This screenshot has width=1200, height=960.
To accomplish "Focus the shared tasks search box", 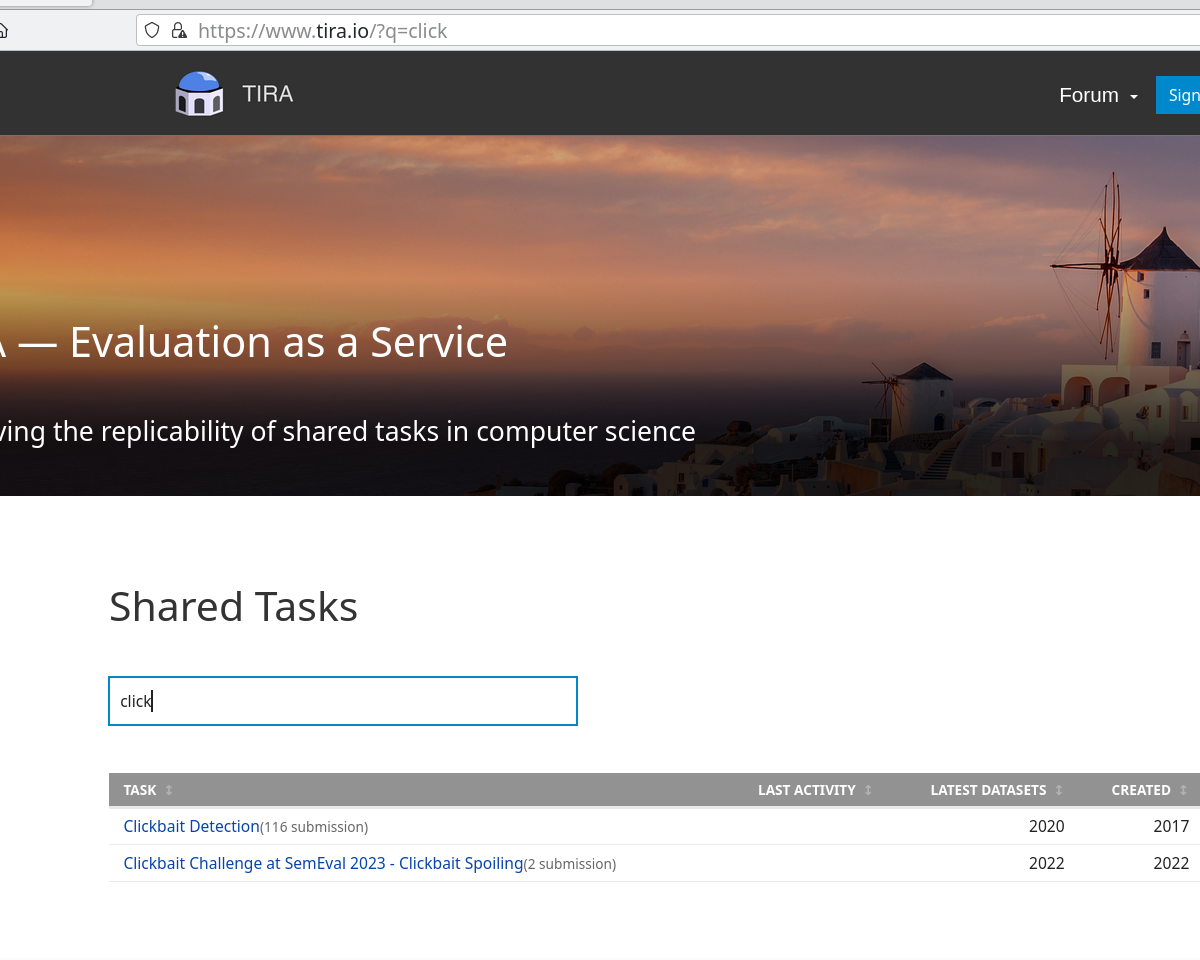I will (343, 701).
